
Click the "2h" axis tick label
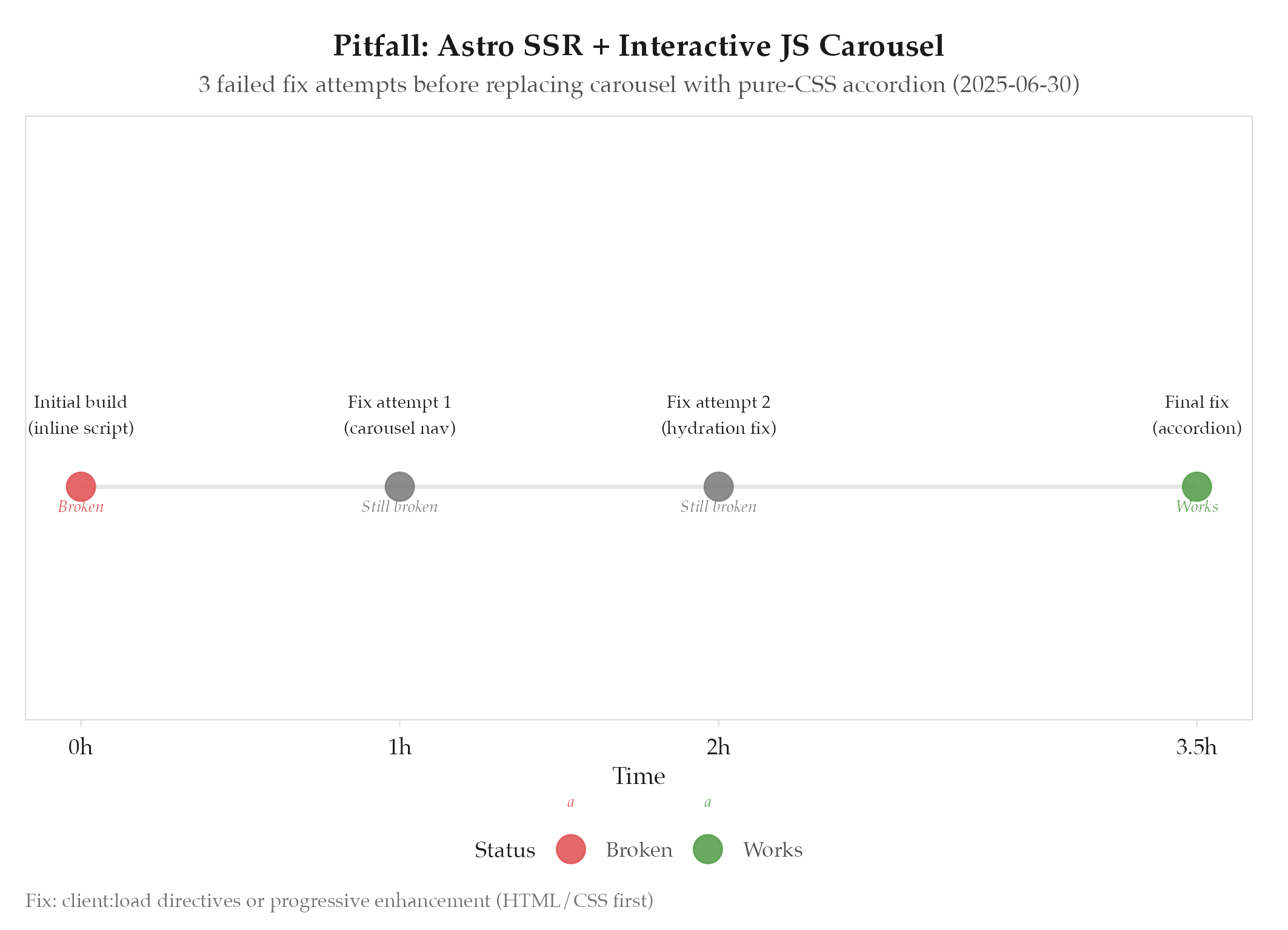point(718,747)
